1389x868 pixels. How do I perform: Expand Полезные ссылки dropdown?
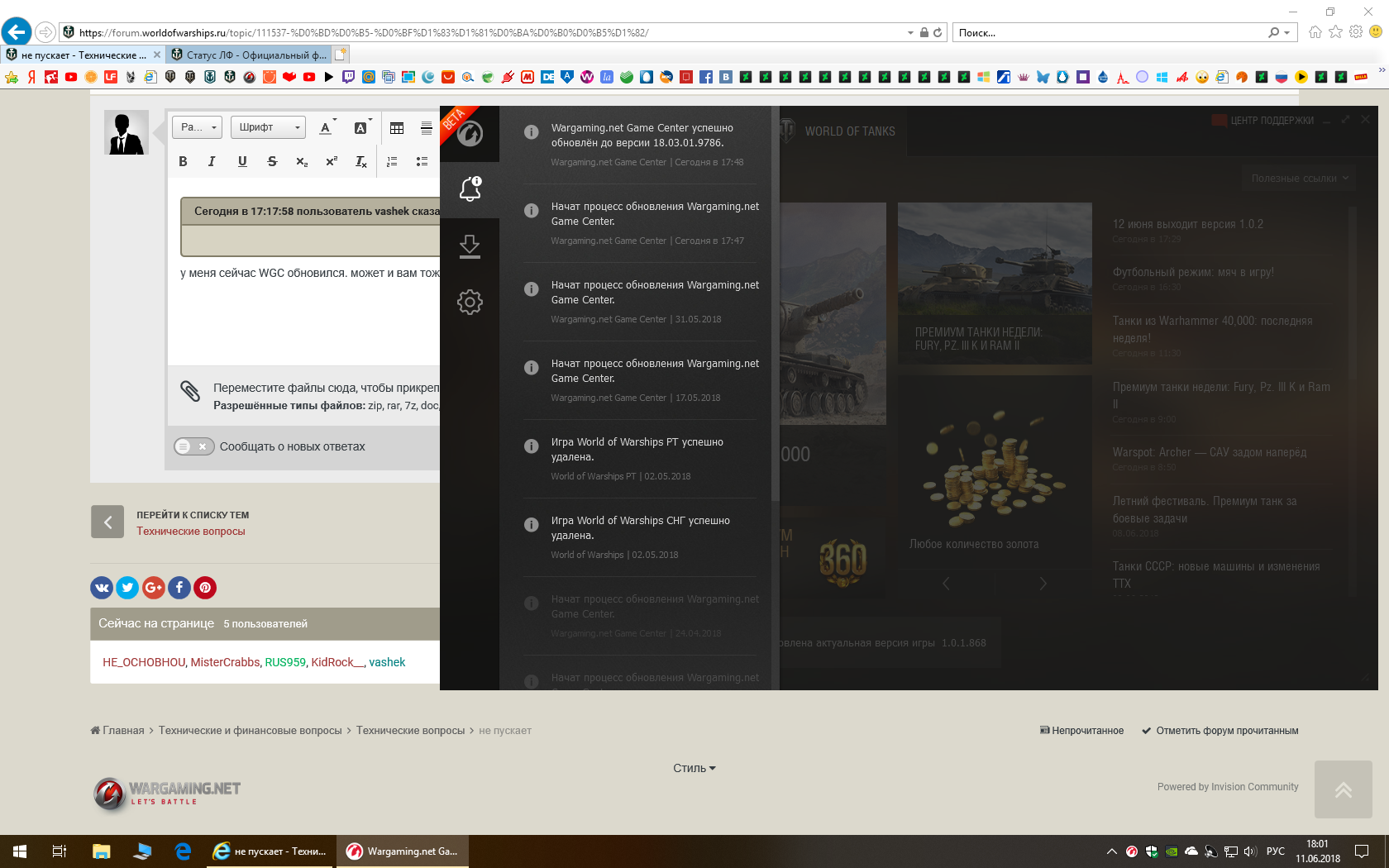(x=1299, y=179)
